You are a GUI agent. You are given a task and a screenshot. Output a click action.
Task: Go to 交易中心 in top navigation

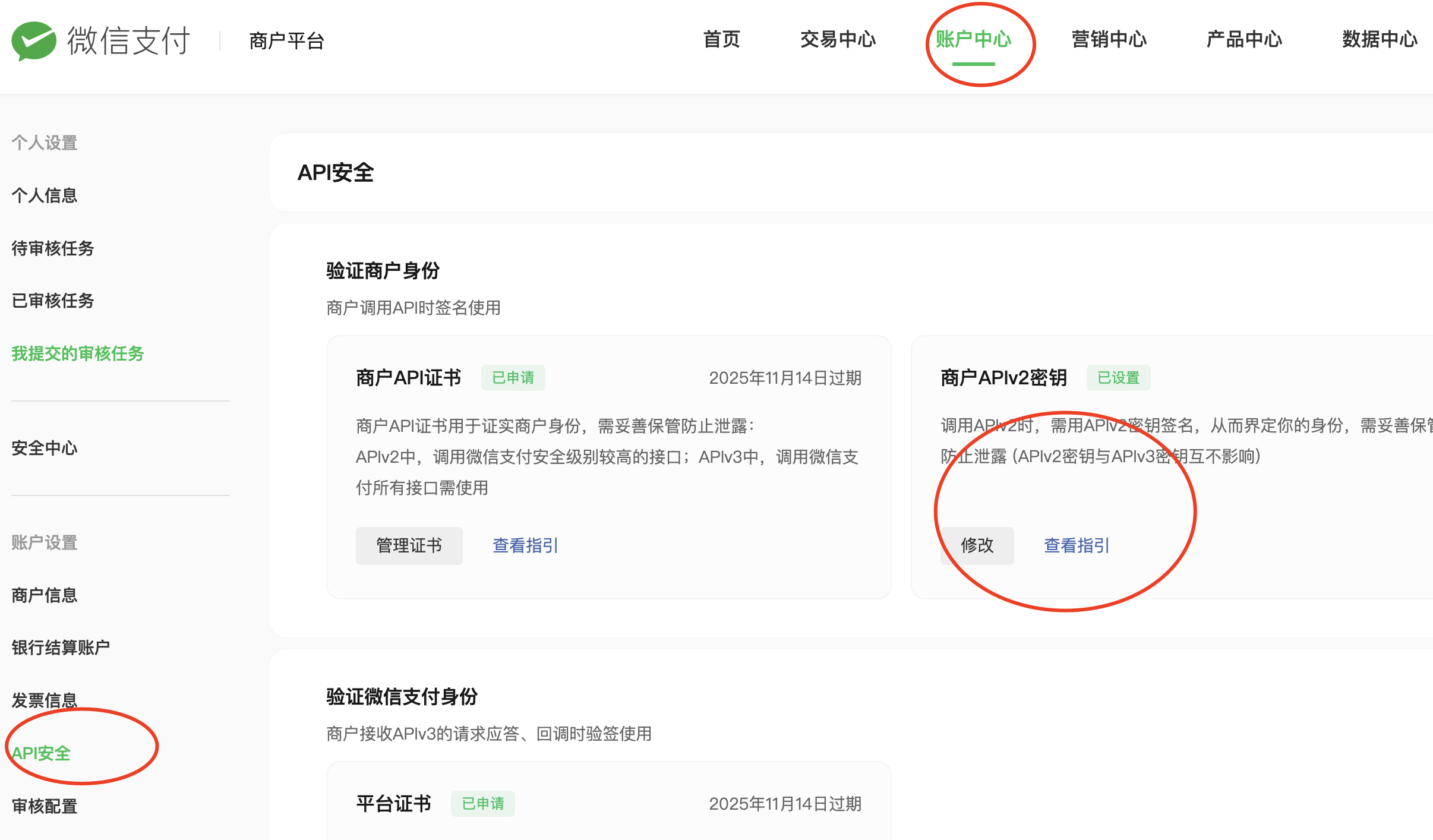tap(838, 39)
